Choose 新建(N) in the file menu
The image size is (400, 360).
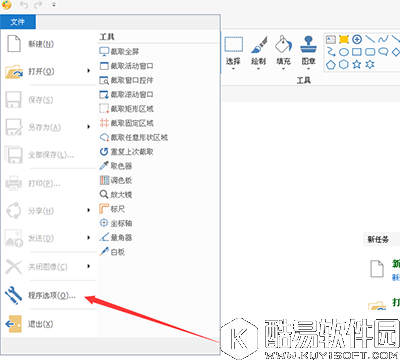(41, 44)
